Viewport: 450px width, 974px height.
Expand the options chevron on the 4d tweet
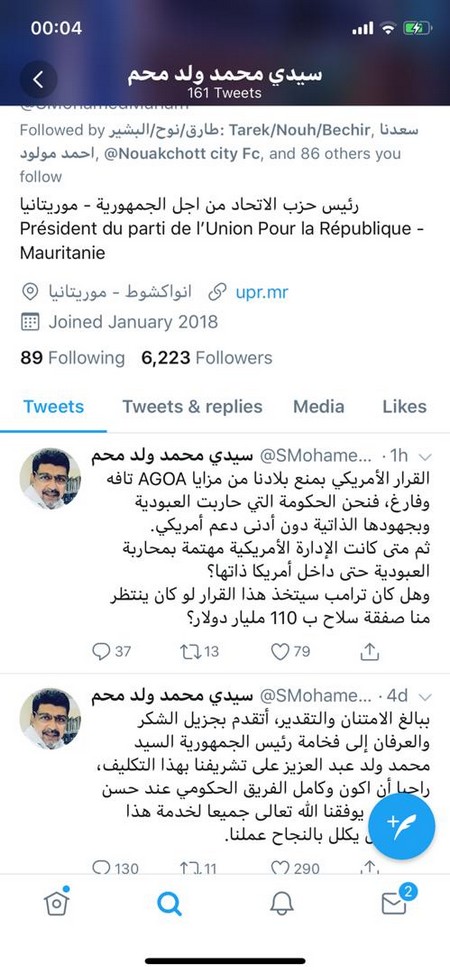tap(426, 696)
